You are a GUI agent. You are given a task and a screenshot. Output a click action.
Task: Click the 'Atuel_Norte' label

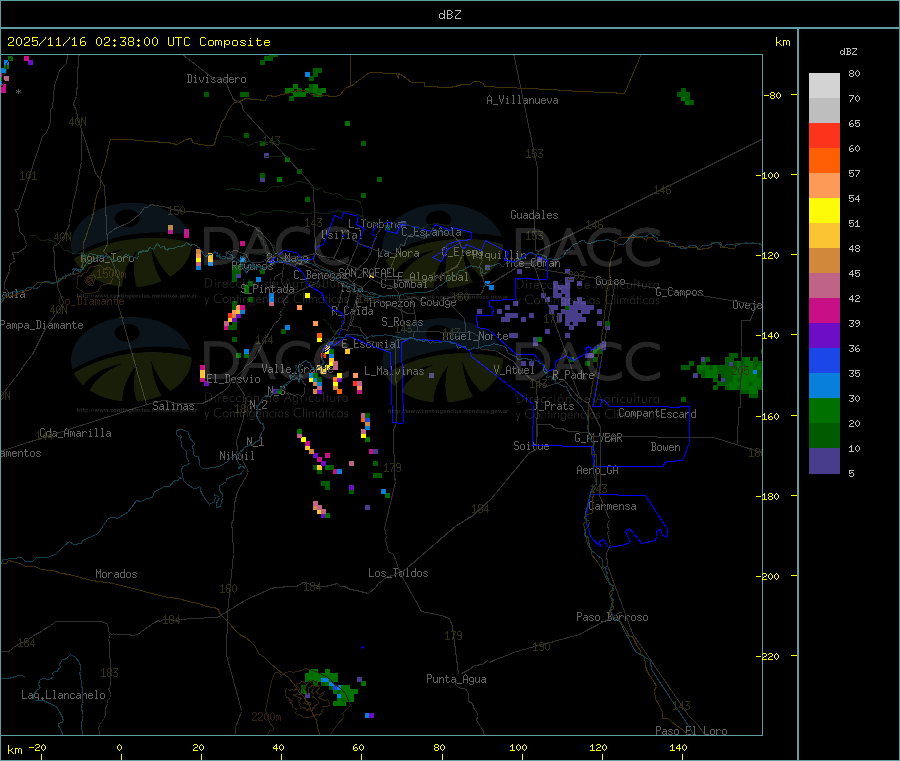[x=475, y=336]
